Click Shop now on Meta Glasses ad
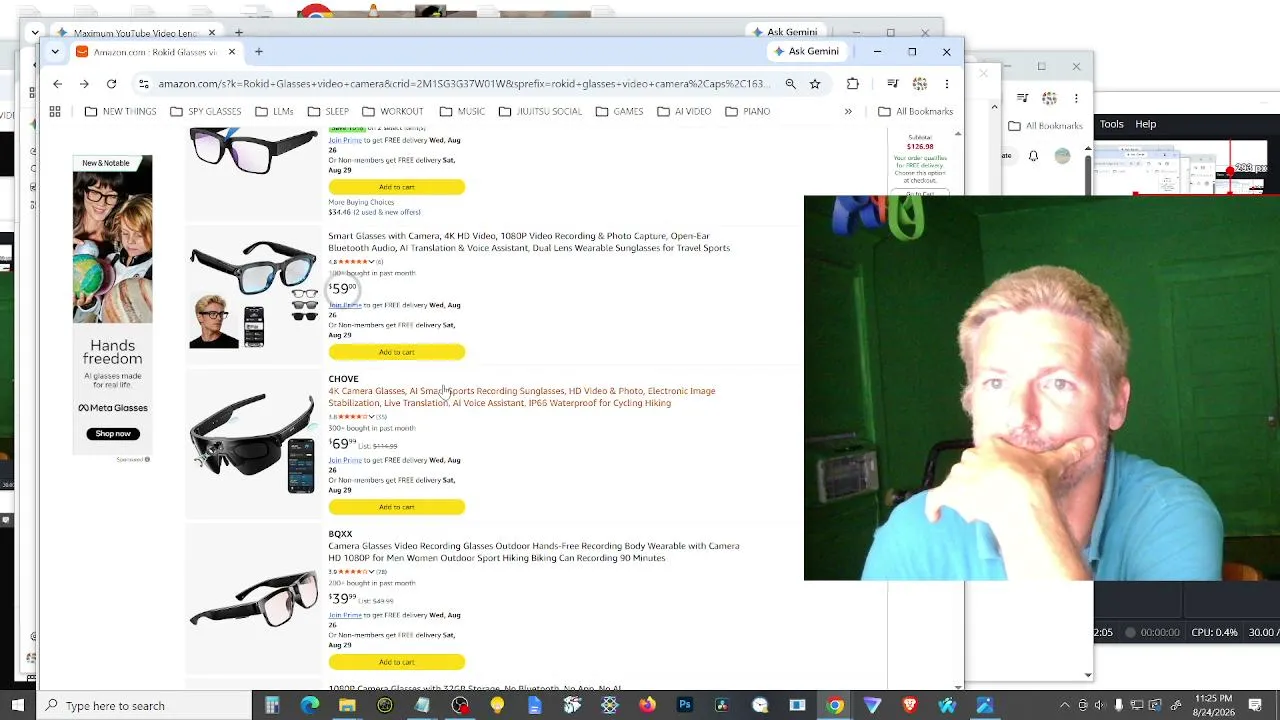Viewport: 1280px width, 720px height. (113, 434)
